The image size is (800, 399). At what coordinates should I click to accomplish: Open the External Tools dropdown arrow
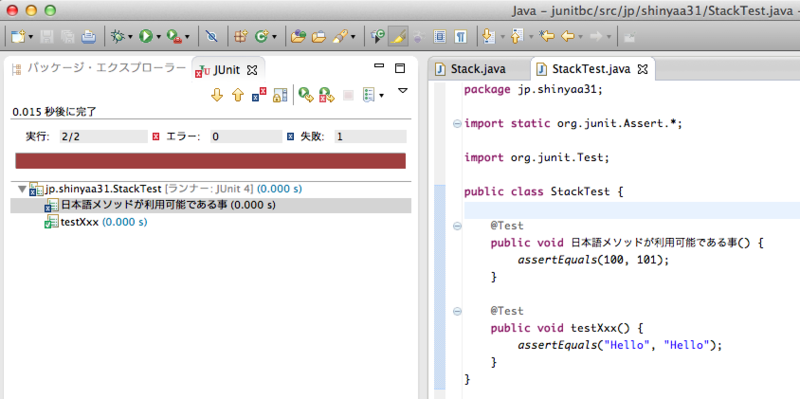[x=187, y=37]
